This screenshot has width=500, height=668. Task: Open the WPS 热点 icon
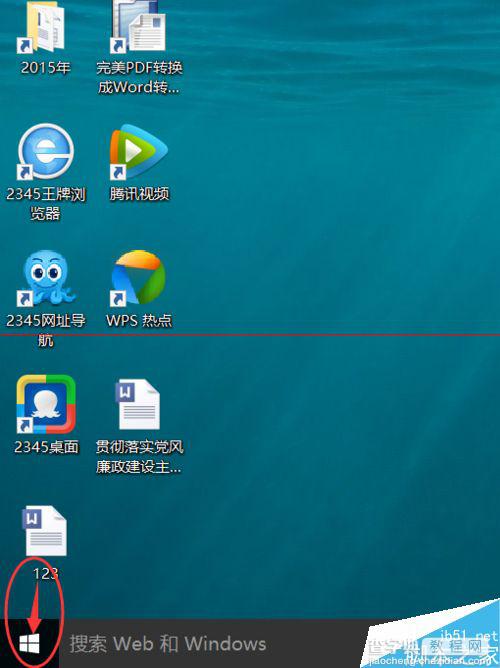[138, 278]
